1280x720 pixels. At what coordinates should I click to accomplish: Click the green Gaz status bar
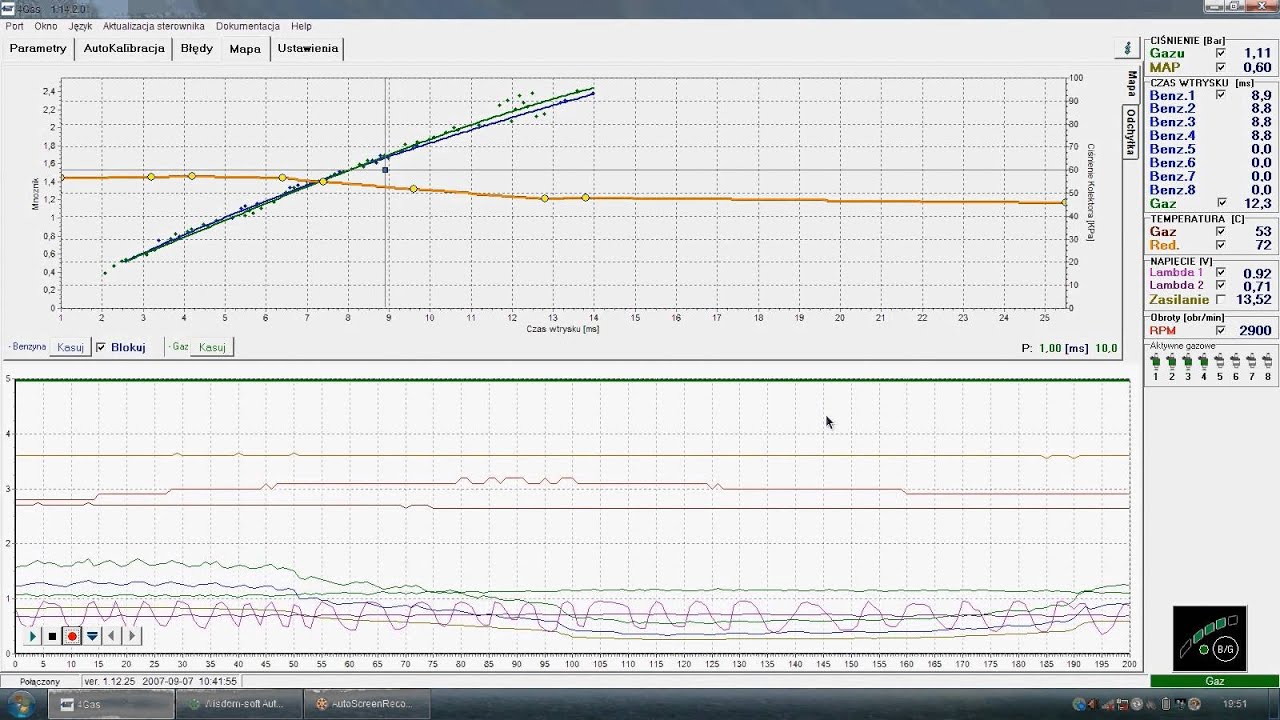coord(1214,681)
